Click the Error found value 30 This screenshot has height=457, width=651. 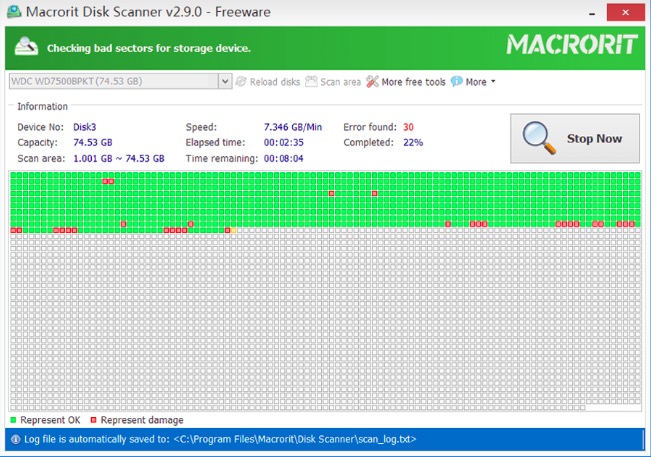[408, 127]
